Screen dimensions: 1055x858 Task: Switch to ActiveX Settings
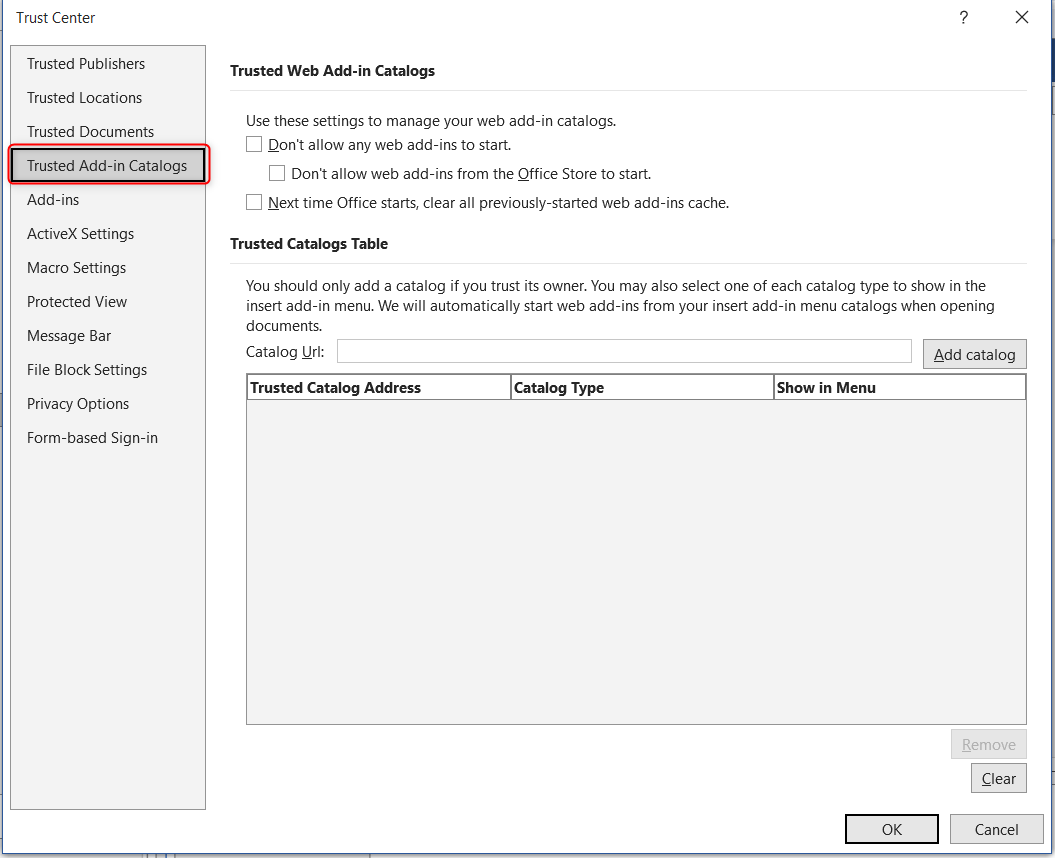pos(80,233)
